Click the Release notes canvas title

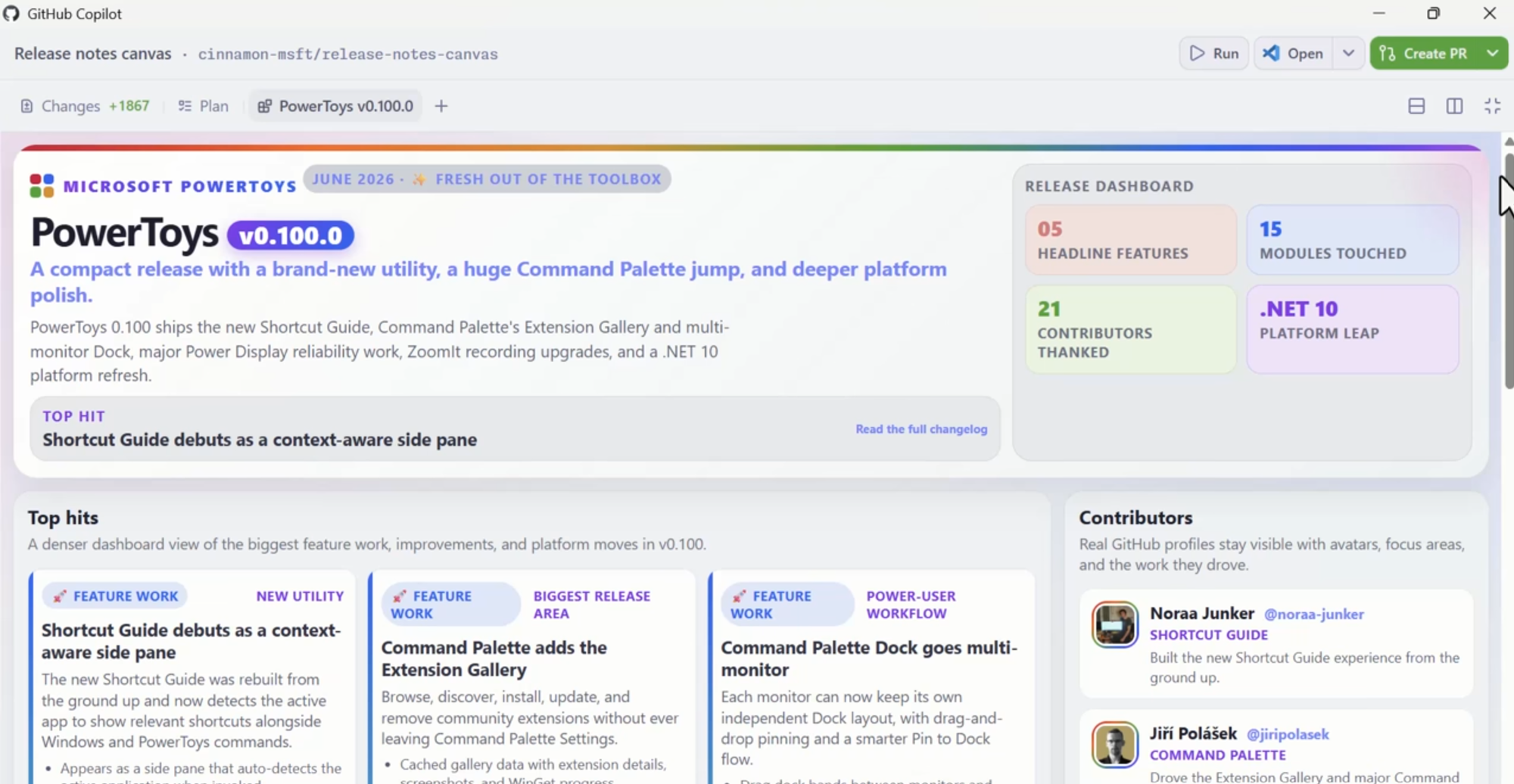pyautogui.click(x=93, y=54)
